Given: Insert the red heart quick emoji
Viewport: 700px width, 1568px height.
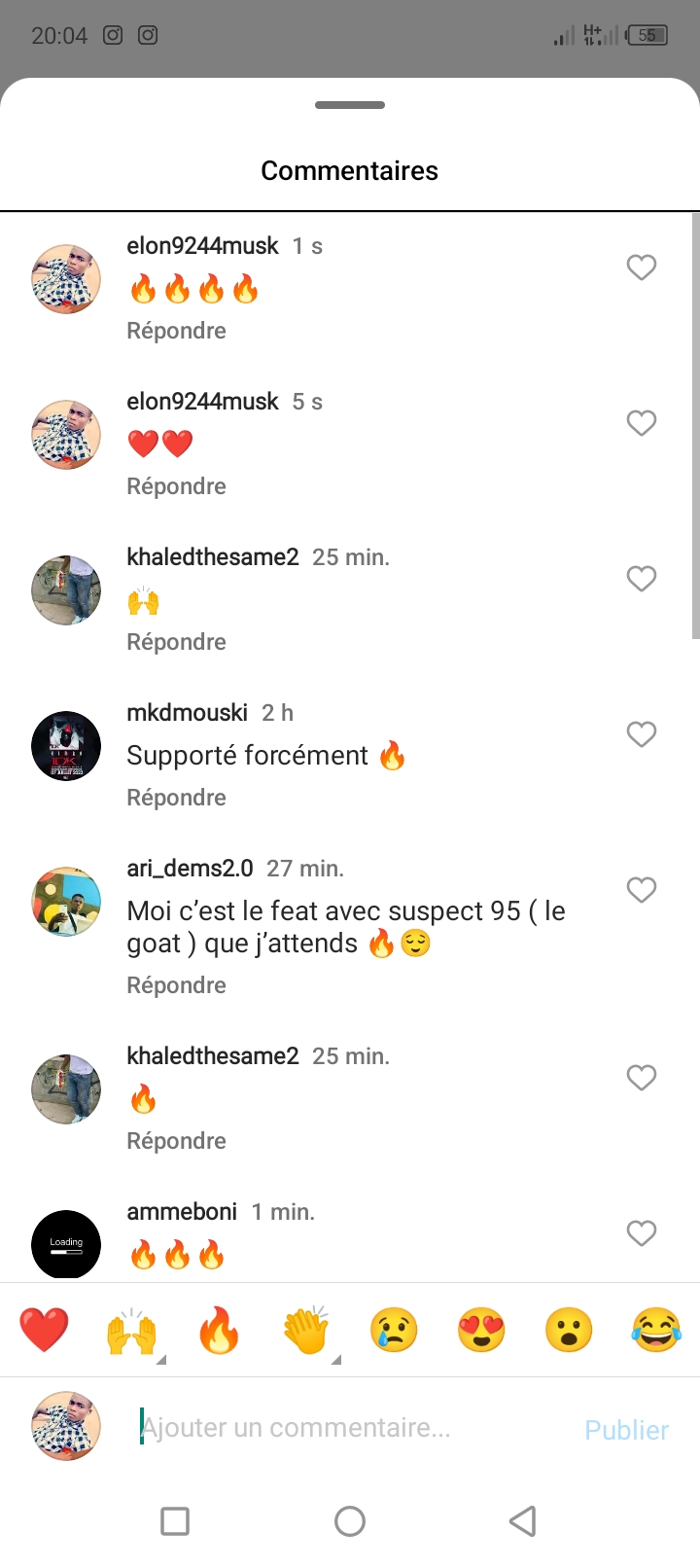Looking at the screenshot, I should (45, 1330).
